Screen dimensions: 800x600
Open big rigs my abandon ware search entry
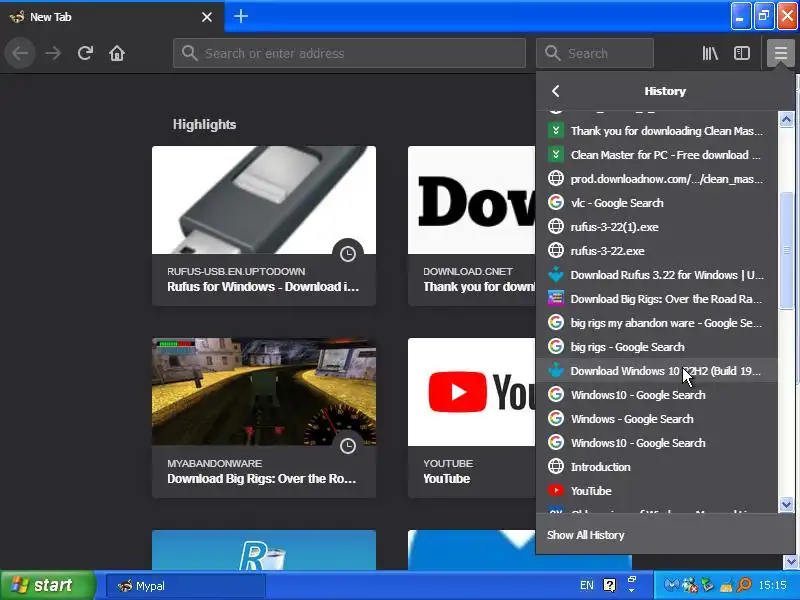click(657, 323)
